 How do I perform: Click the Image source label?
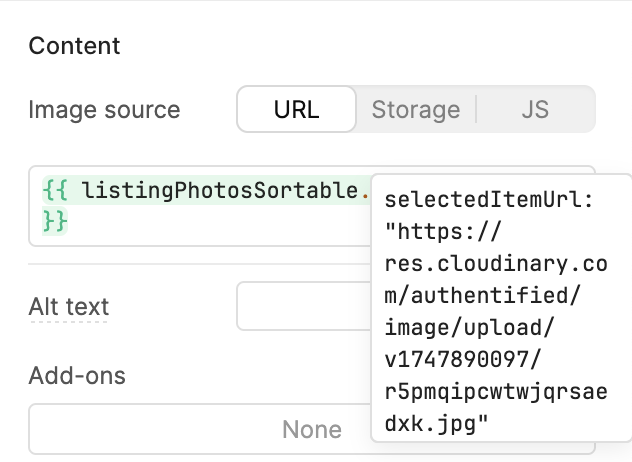[x=104, y=109]
